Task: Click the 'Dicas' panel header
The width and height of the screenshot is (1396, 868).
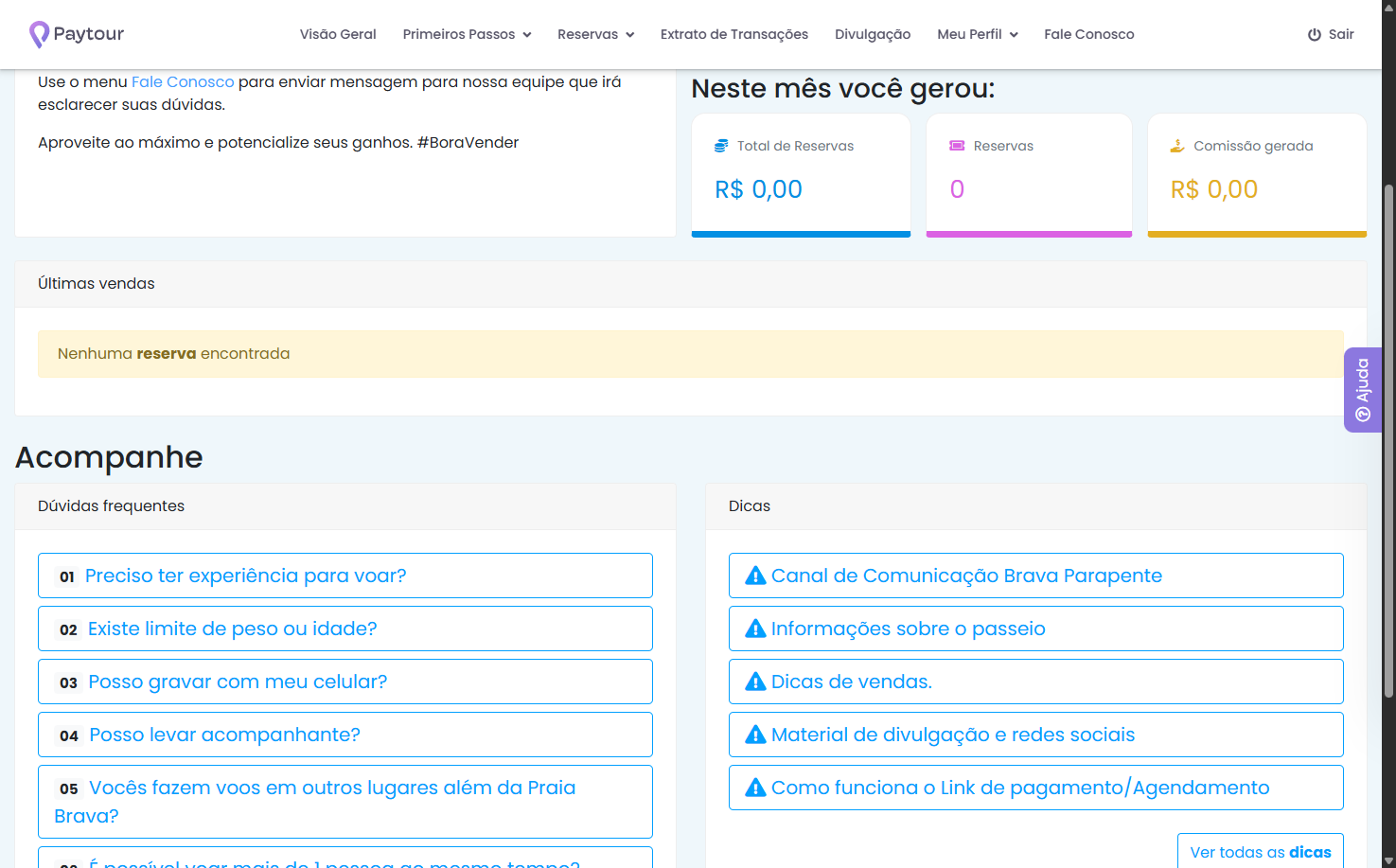Action: click(x=1036, y=506)
